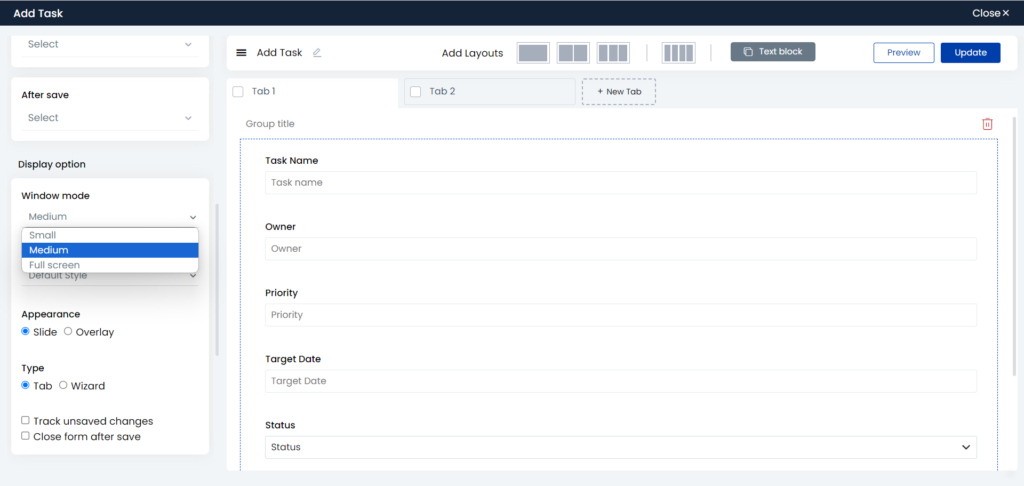Viewport: 1024px width, 486px height.
Task: Click the pencil edit icon next to Add Task
Action: [317, 53]
